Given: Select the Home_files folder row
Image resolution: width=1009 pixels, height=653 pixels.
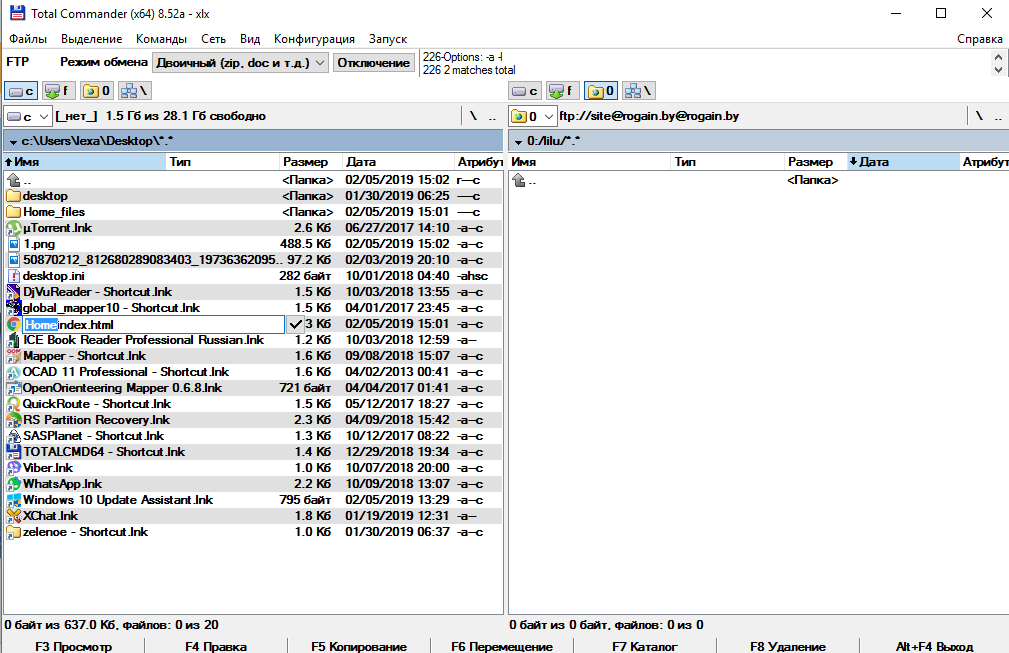Looking at the screenshot, I should [x=254, y=212].
